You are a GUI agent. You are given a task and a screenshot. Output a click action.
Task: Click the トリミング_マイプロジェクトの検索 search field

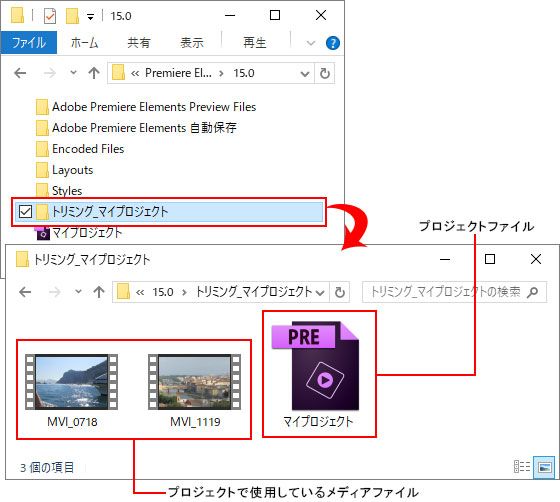click(447, 292)
